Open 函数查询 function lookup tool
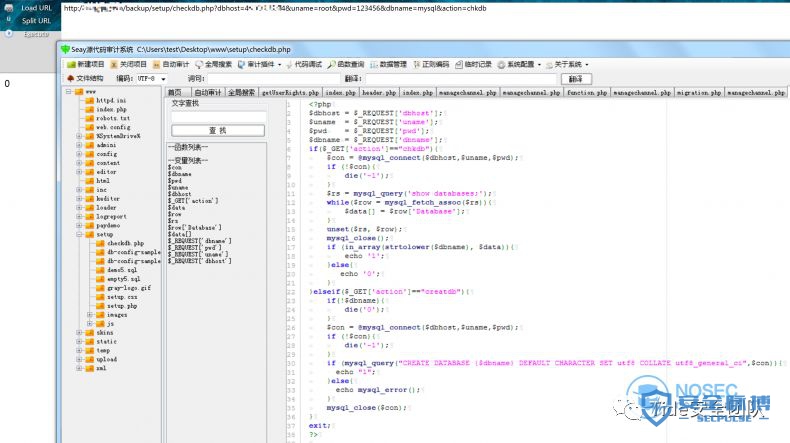The image size is (790, 443). (346, 65)
